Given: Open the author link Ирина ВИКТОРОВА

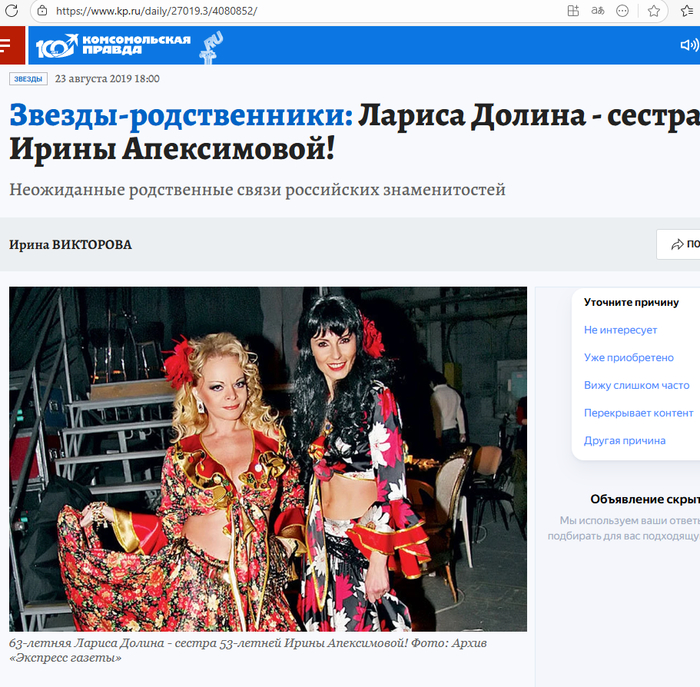Looking at the screenshot, I should (71, 245).
